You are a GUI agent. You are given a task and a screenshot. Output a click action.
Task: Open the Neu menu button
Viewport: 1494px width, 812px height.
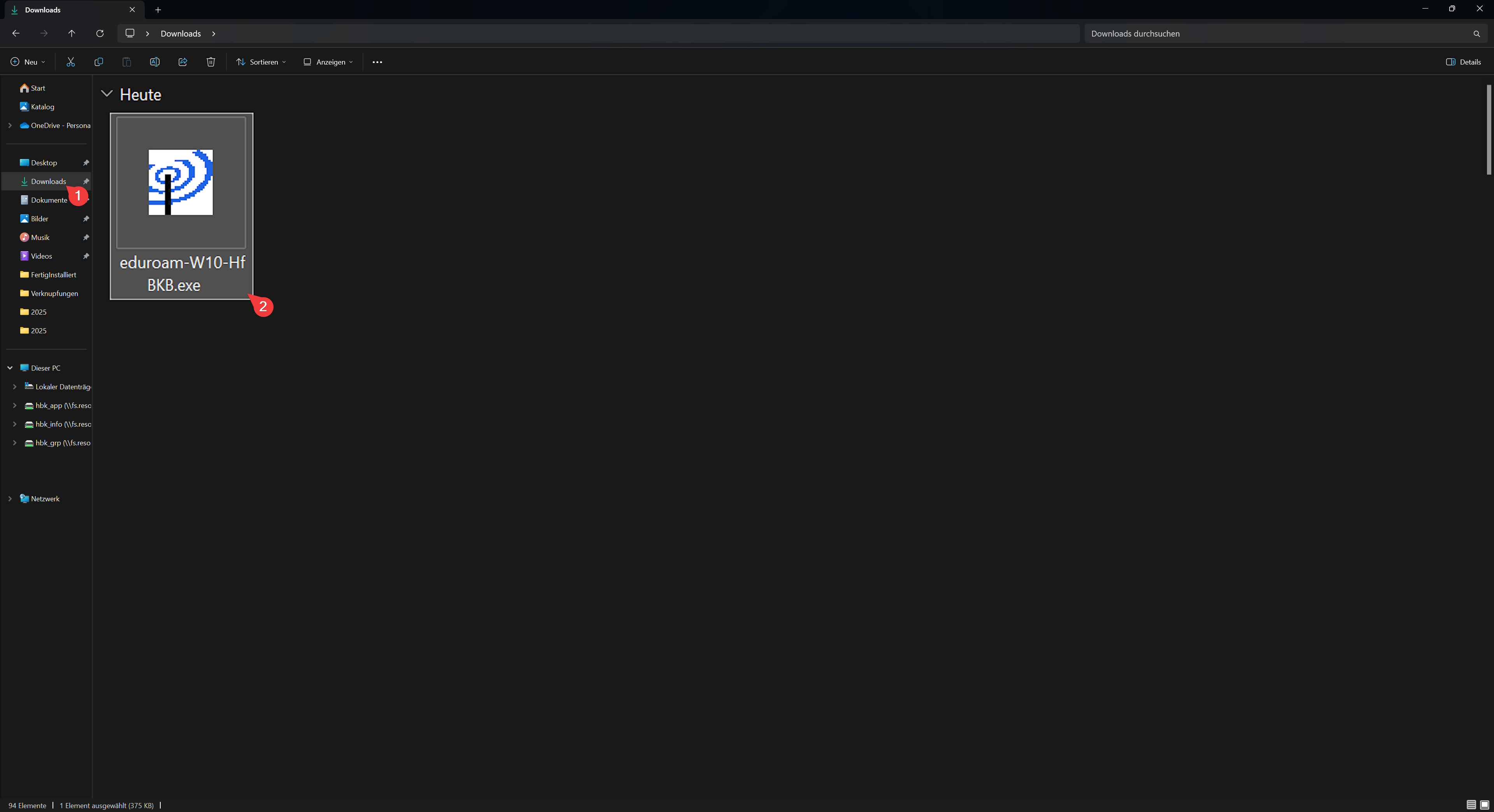(27, 62)
